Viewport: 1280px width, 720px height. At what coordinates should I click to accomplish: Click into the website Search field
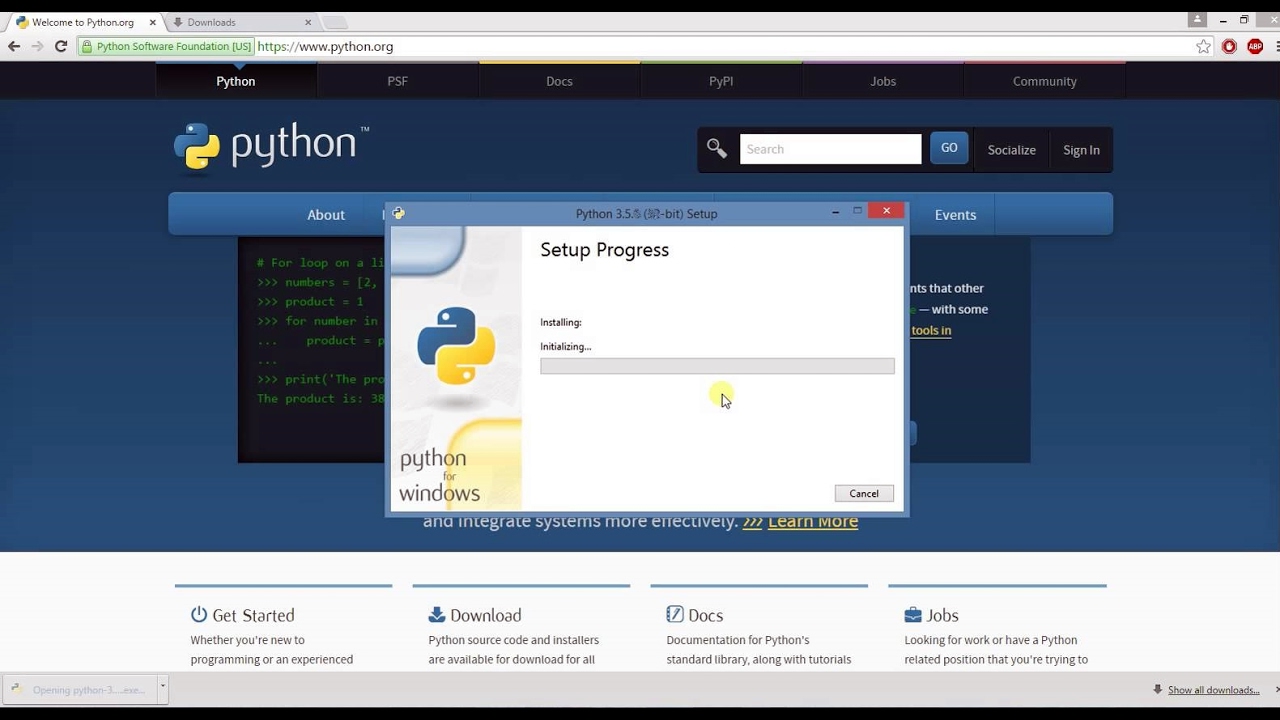[x=830, y=149]
